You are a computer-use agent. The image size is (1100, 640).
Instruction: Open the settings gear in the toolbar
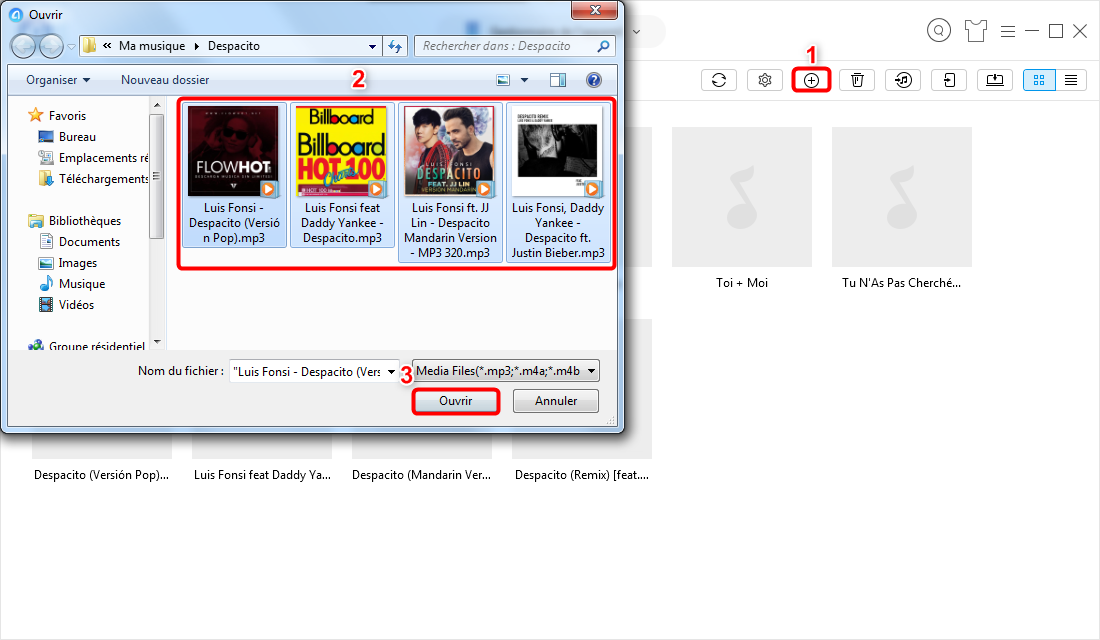[x=765, y=81]
